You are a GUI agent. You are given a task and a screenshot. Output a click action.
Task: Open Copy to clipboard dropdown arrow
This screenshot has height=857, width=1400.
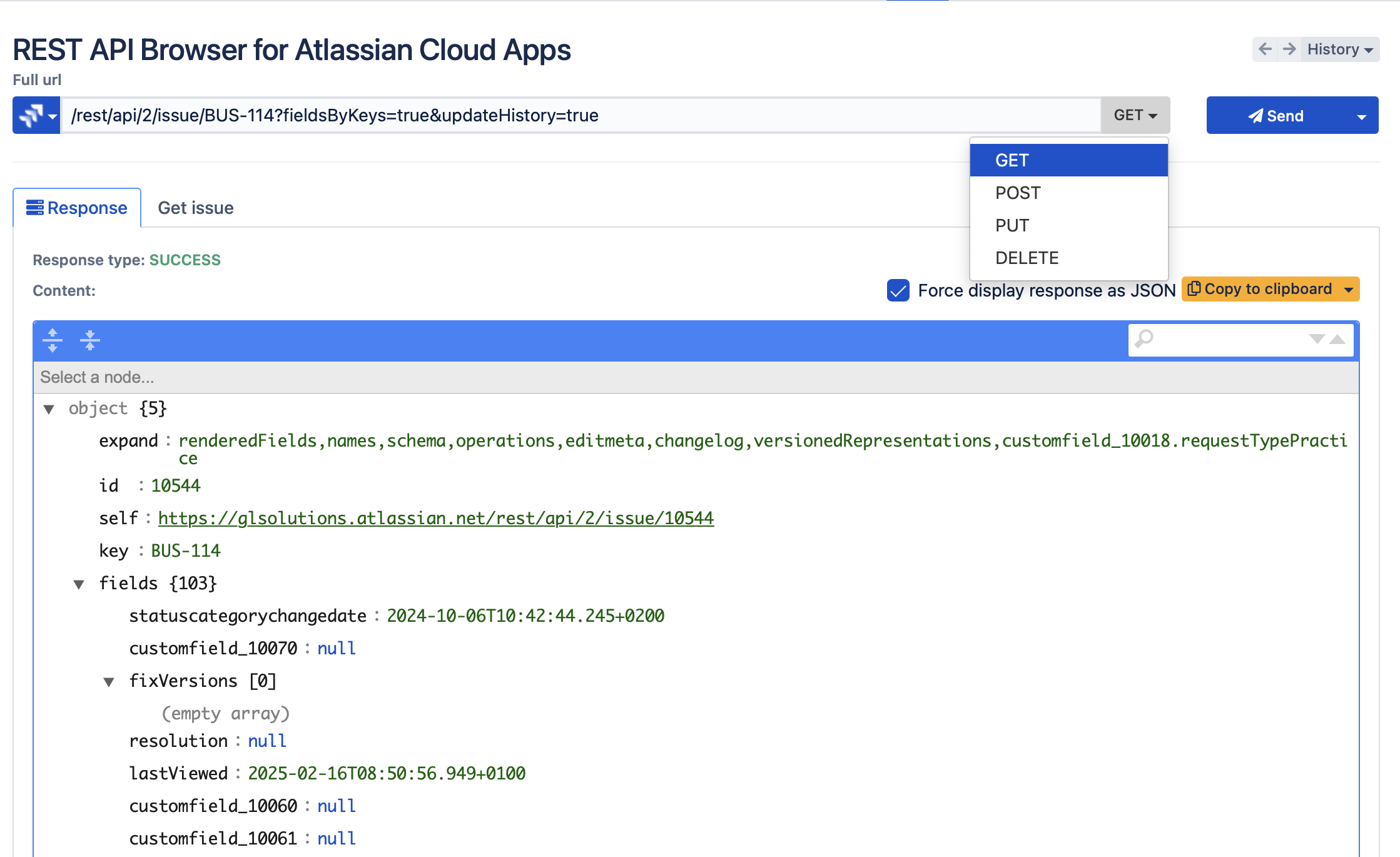coord(1349,290)
